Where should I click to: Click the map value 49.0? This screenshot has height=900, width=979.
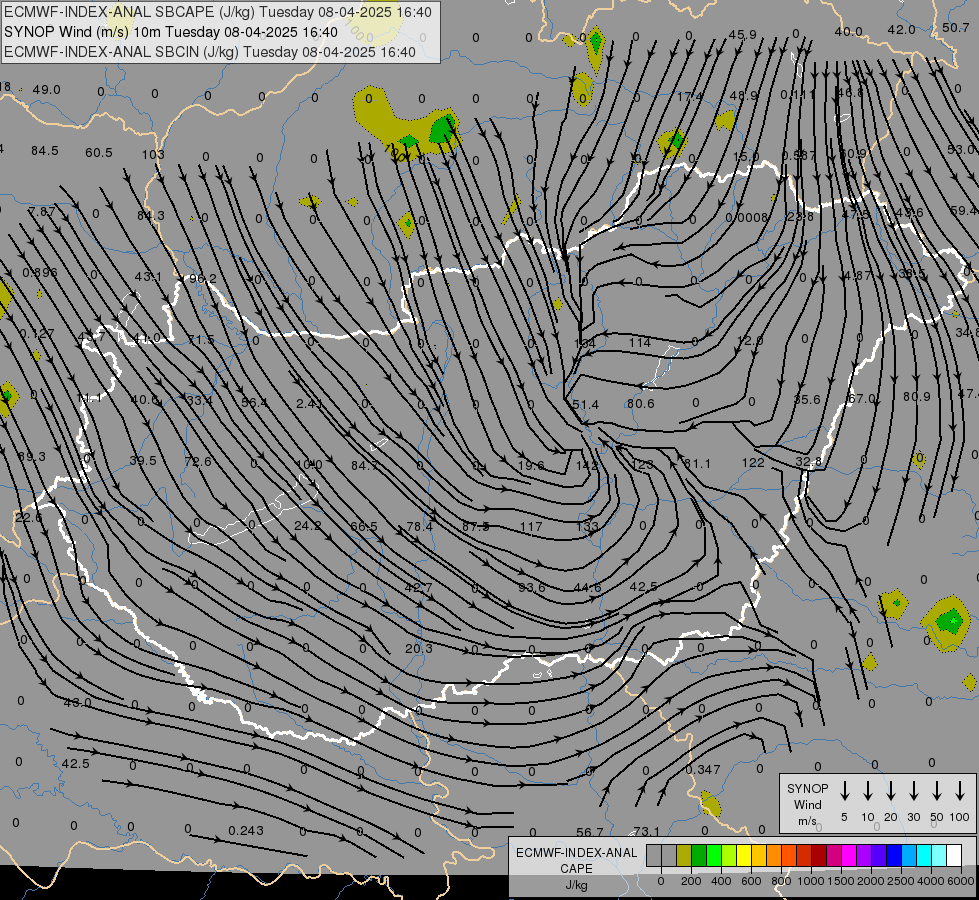coord(46,90)
